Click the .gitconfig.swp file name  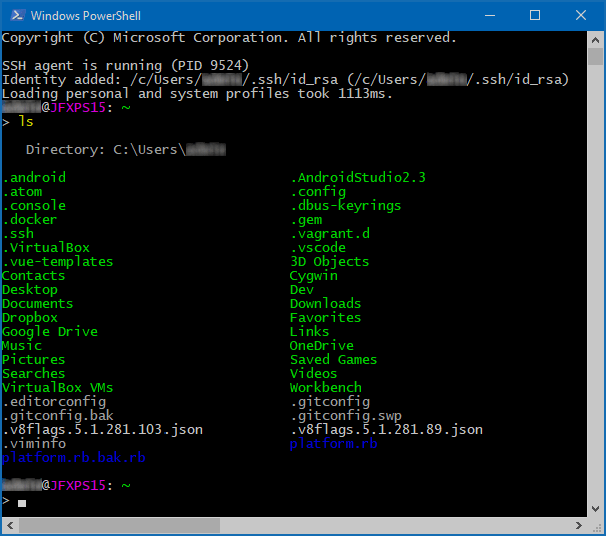click(x=346, y=416)
